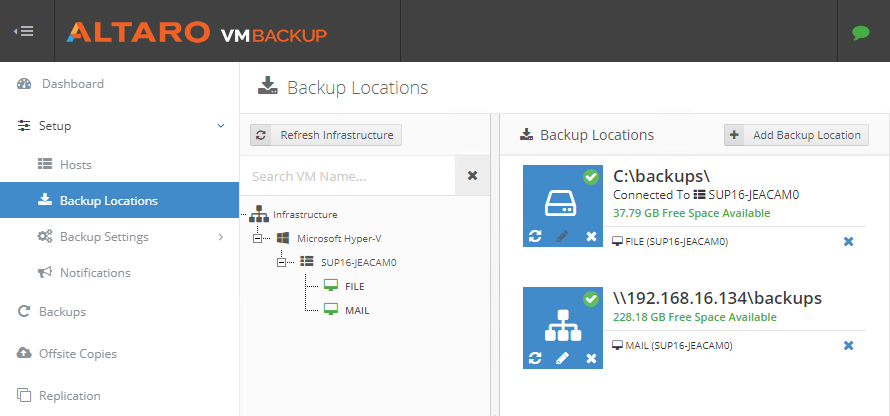890x416 pixels.
Task: Expand the Backup Settings submenu arrow
Action: pos(221,237)
